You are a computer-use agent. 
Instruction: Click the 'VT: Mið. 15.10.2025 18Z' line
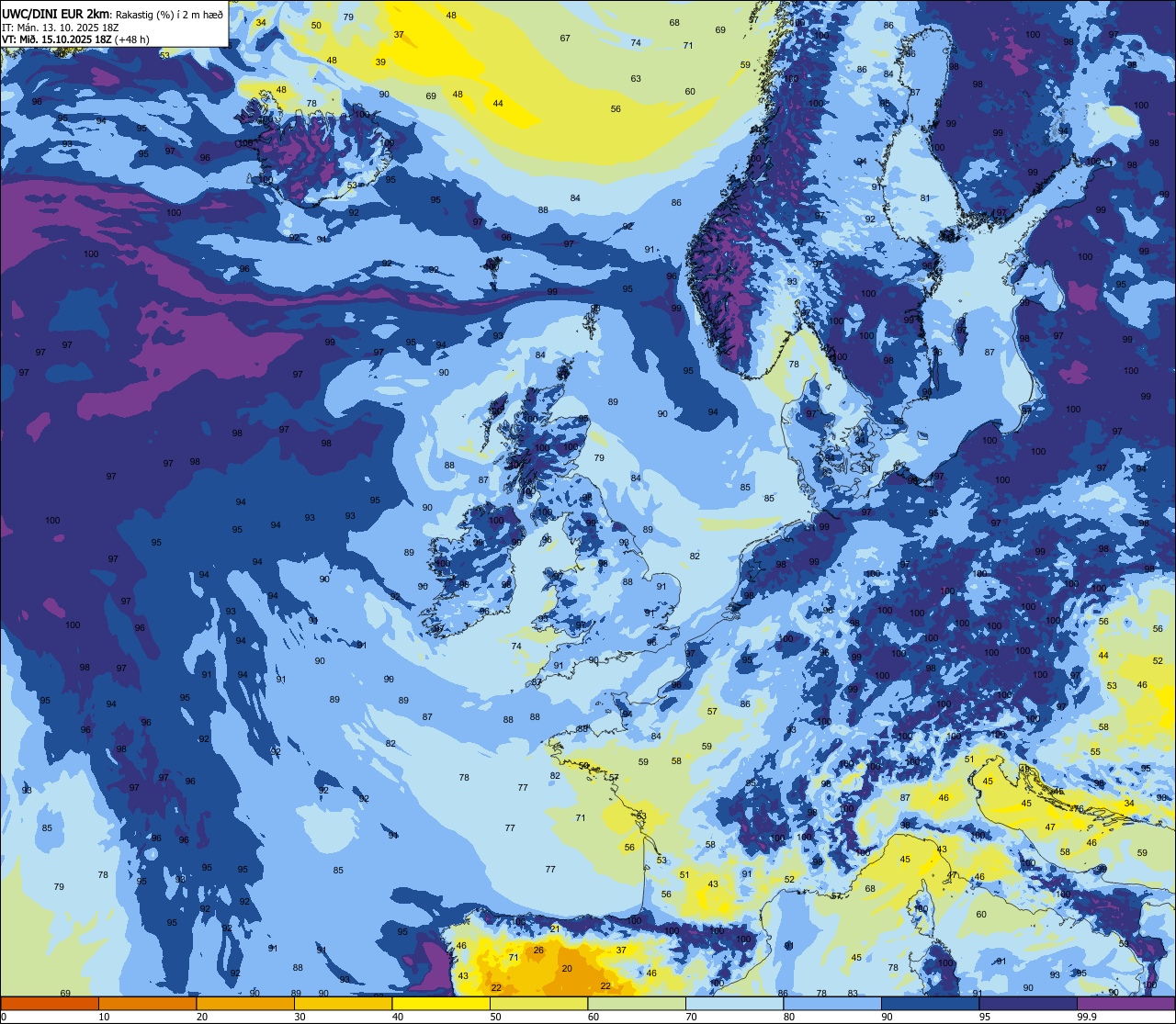point(57,39)
